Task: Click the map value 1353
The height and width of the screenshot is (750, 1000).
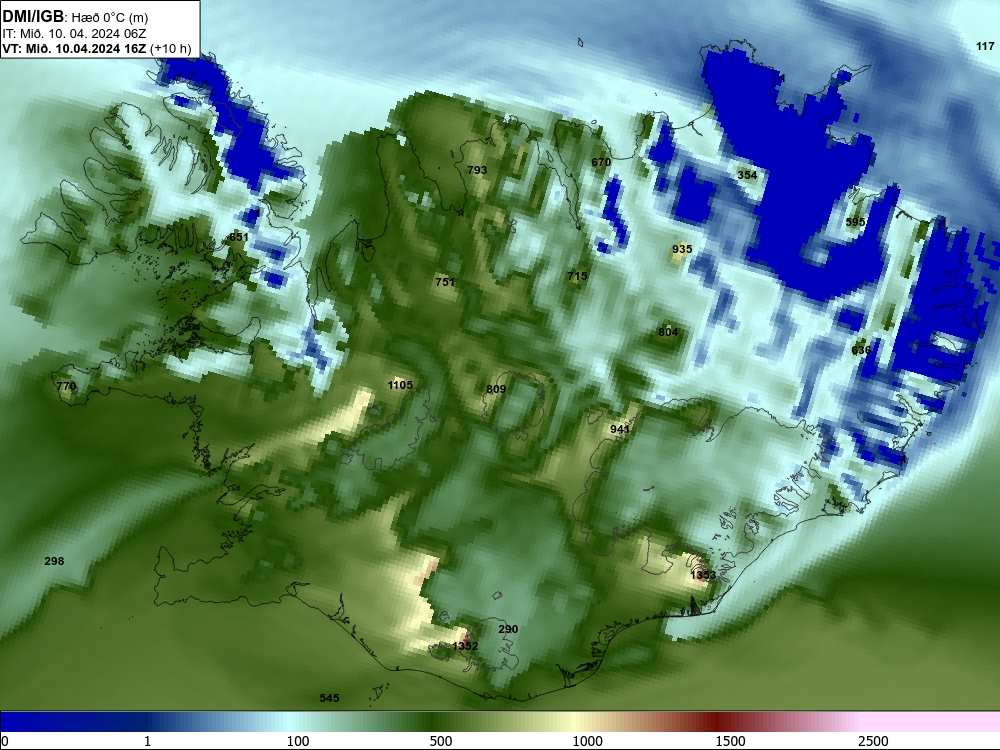Action: 703,575
